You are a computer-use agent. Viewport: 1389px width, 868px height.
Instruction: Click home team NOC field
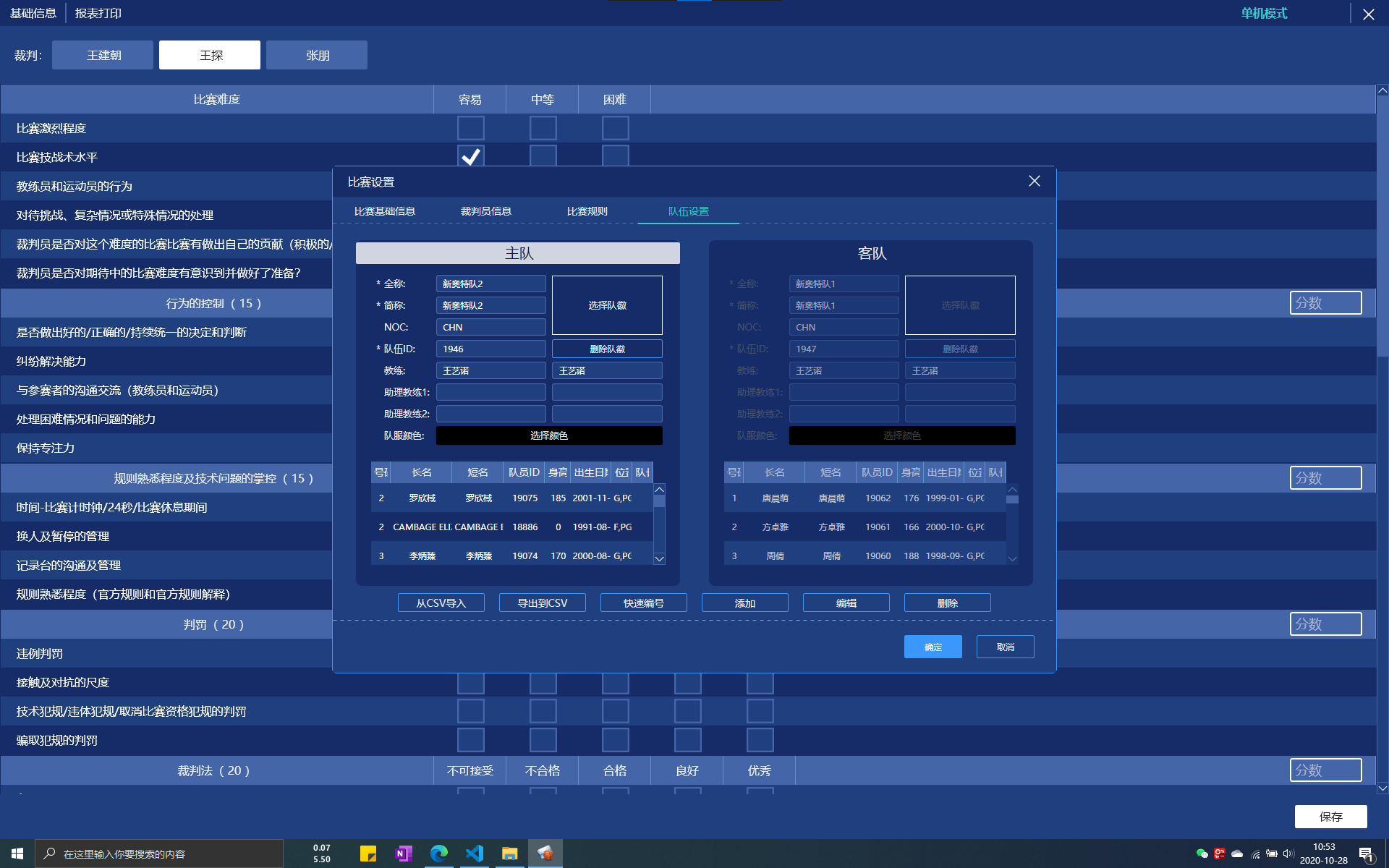point(491,327)
